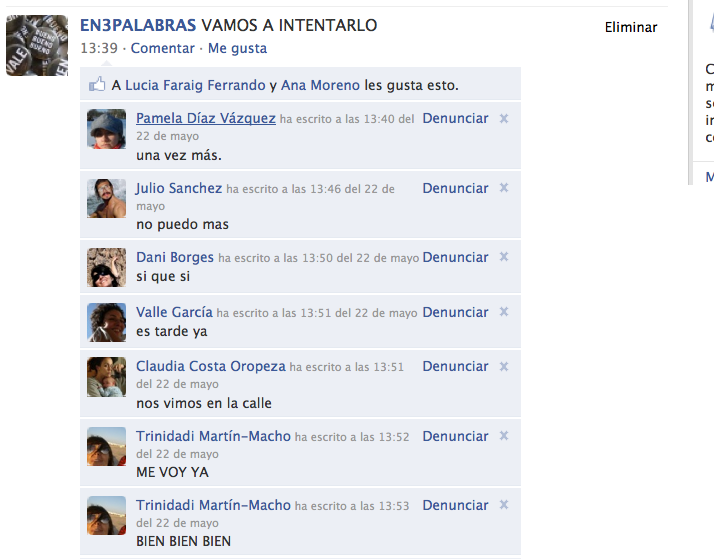Click the thumbs-up like icon
The height and width of the screenshot is (559, 714).
97,84
